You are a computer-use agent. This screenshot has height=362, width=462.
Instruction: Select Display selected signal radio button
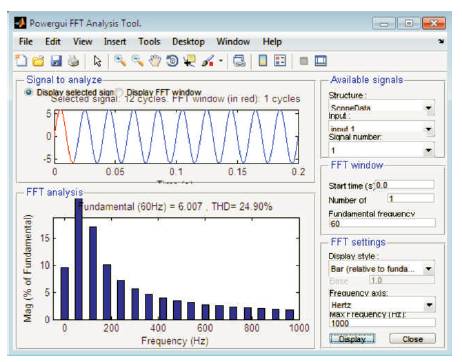29,92
